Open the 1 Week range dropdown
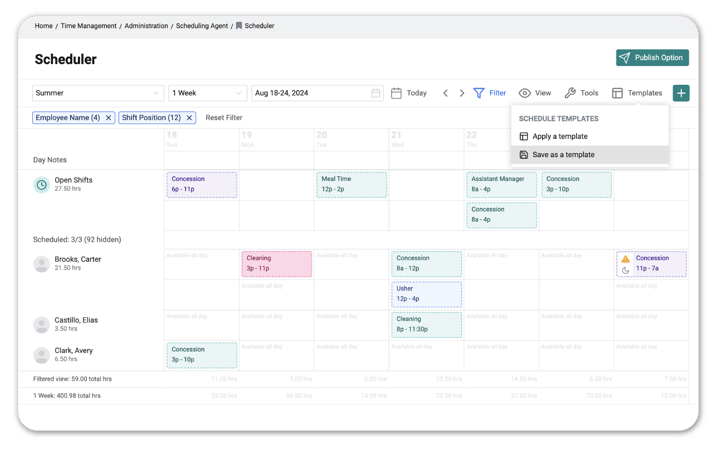This screenshot has height=462, width=726. click(x=207, y=93)
